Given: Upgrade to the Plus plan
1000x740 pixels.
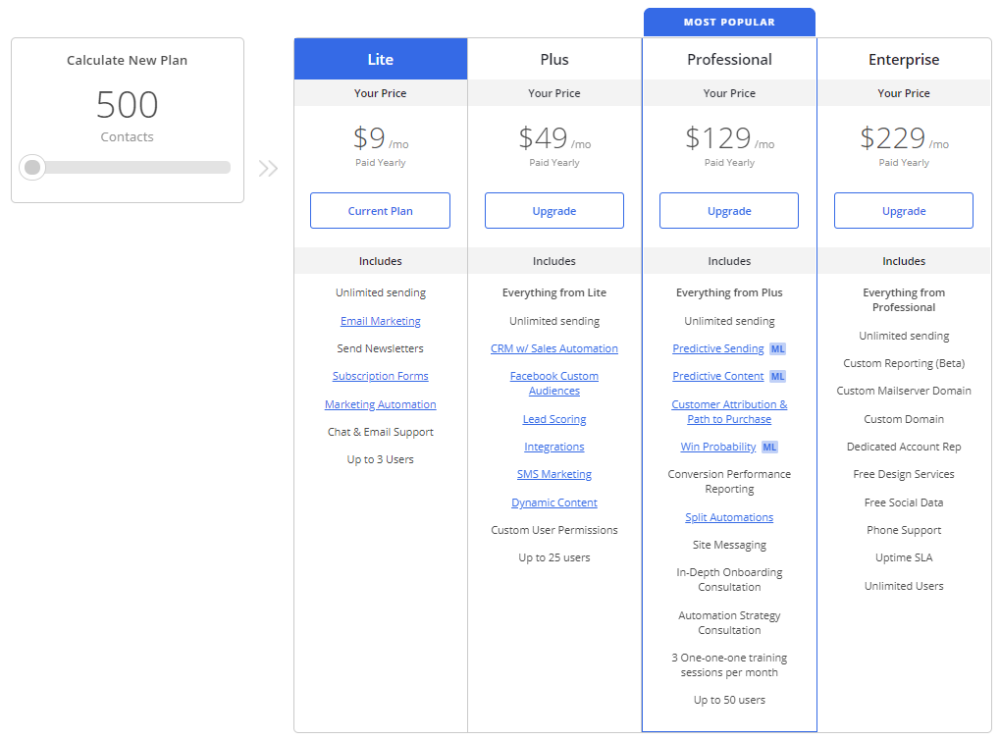Looking at the screenshot, I should [554, 211].
